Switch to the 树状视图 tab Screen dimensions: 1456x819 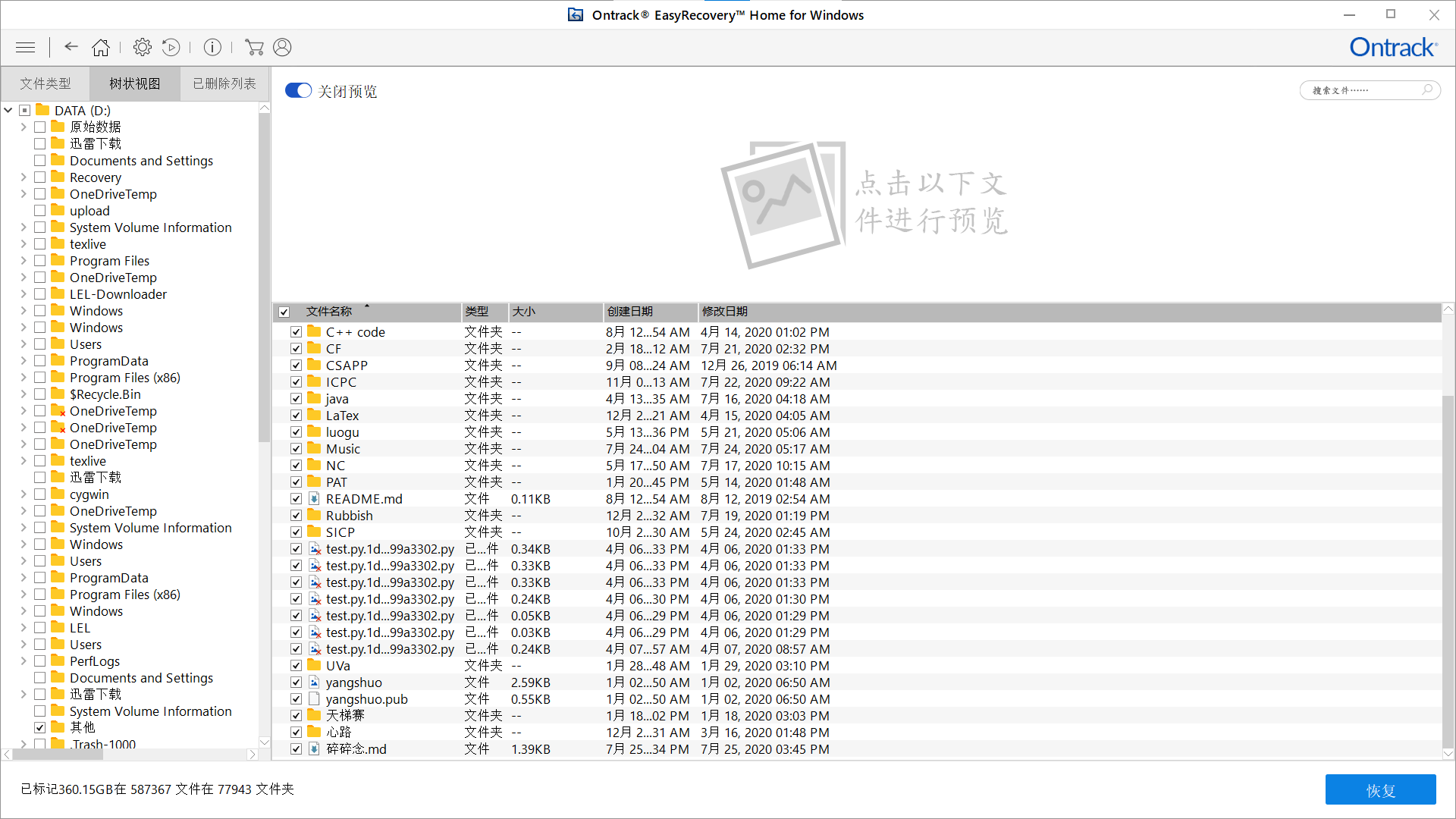coord(135,83)
